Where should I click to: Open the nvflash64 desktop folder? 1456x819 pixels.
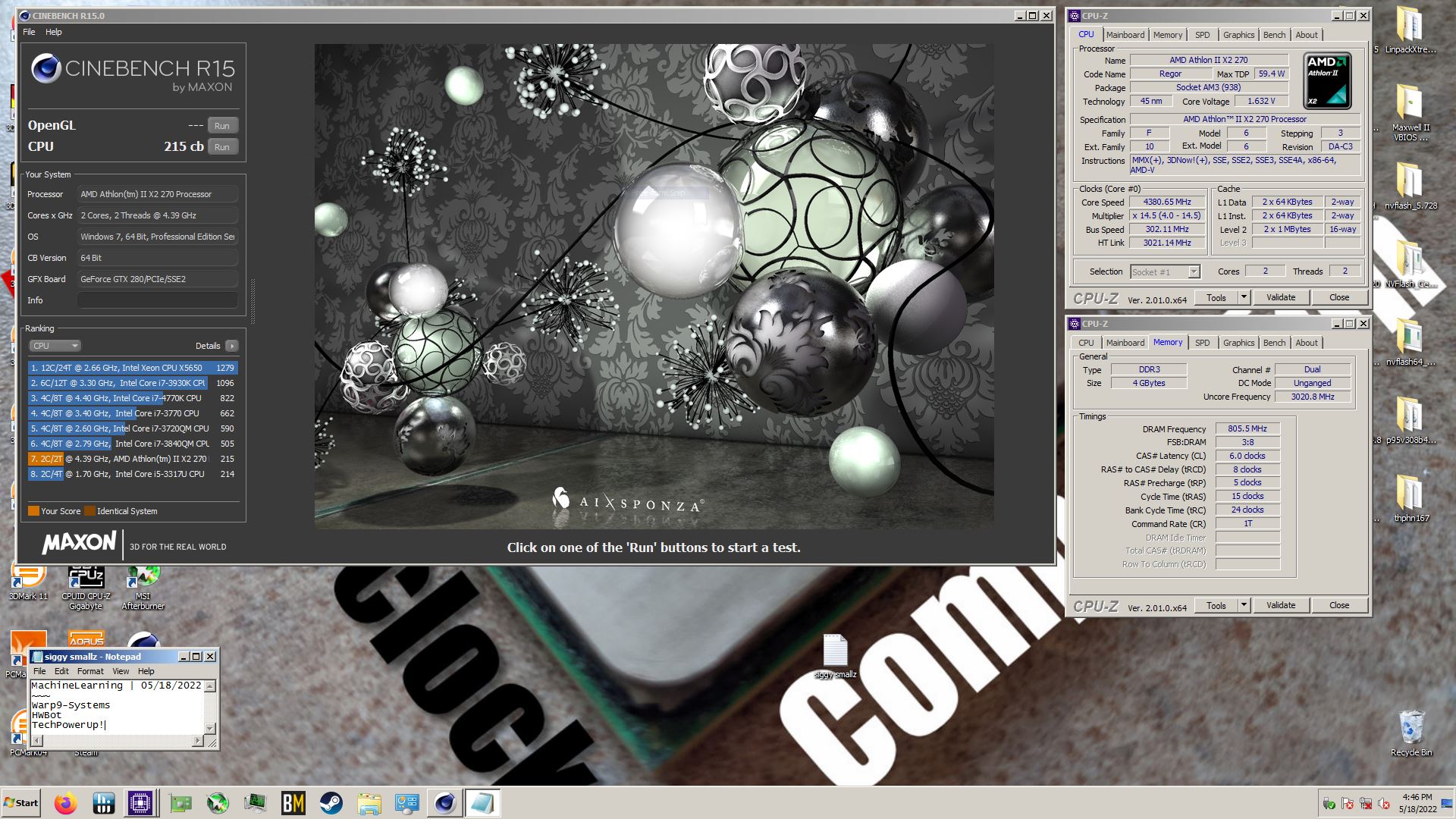(x=1409, y=341)
